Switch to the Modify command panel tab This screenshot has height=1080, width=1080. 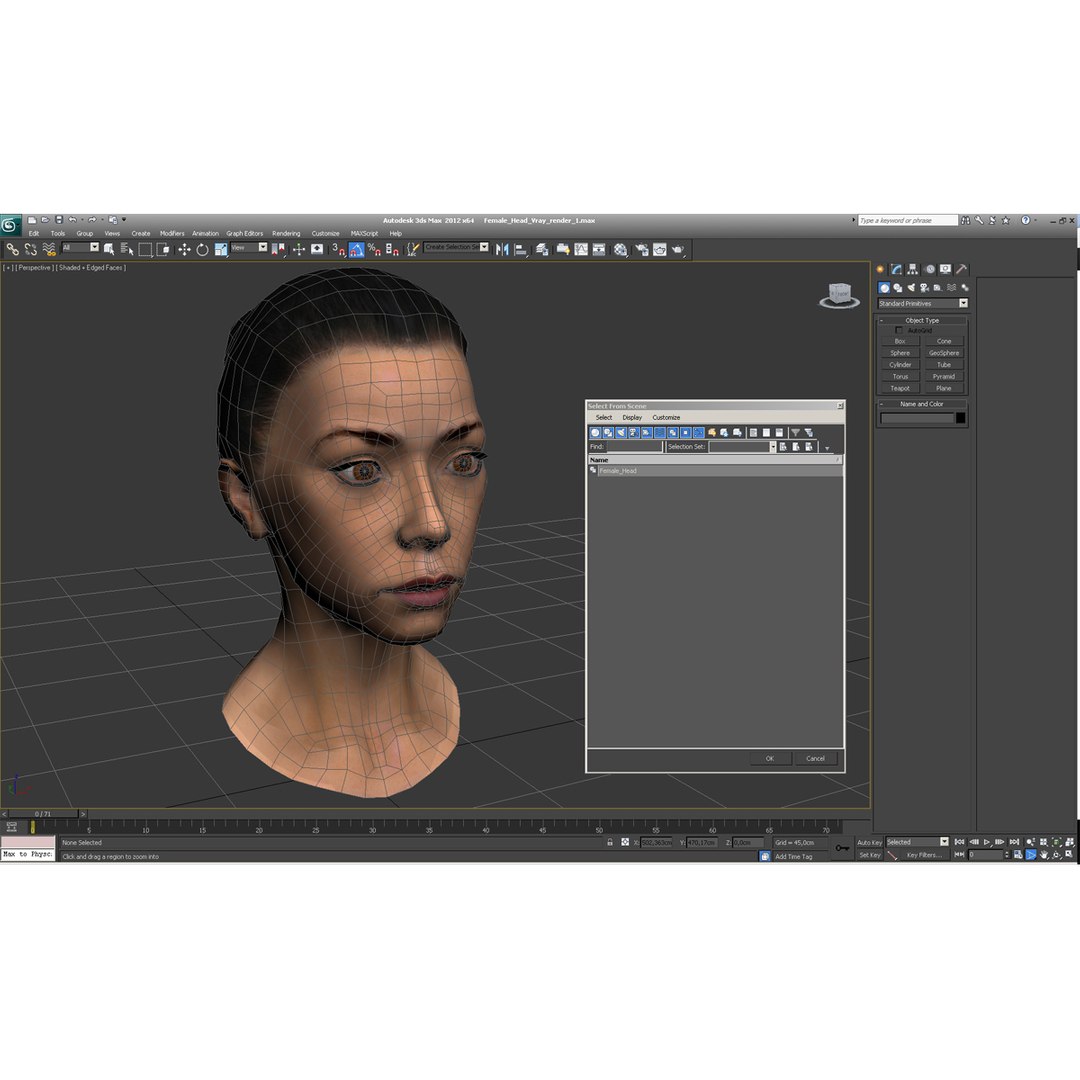(896, 269)
